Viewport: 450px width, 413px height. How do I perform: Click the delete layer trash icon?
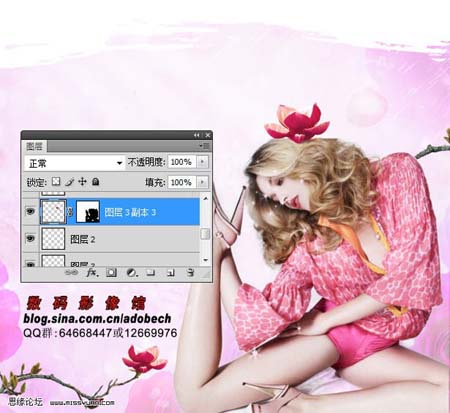[190, 272]
